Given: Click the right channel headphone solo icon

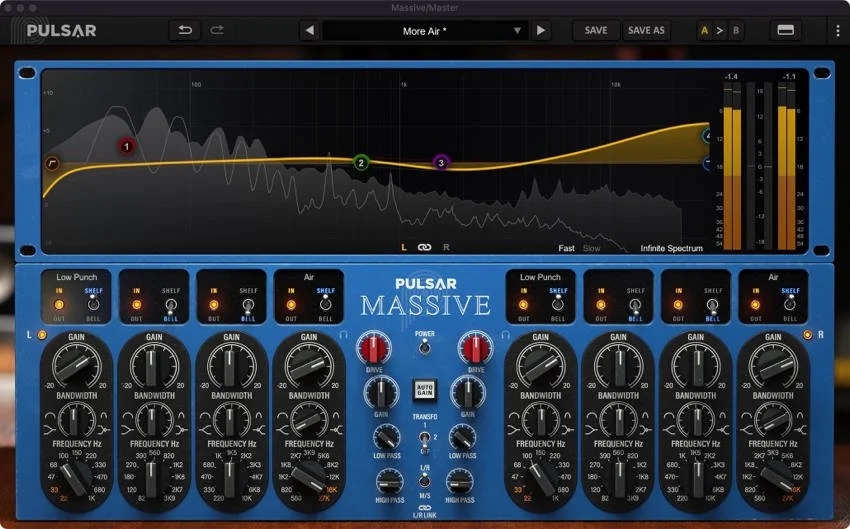Looking at the screenshot, I should (505, 335).
